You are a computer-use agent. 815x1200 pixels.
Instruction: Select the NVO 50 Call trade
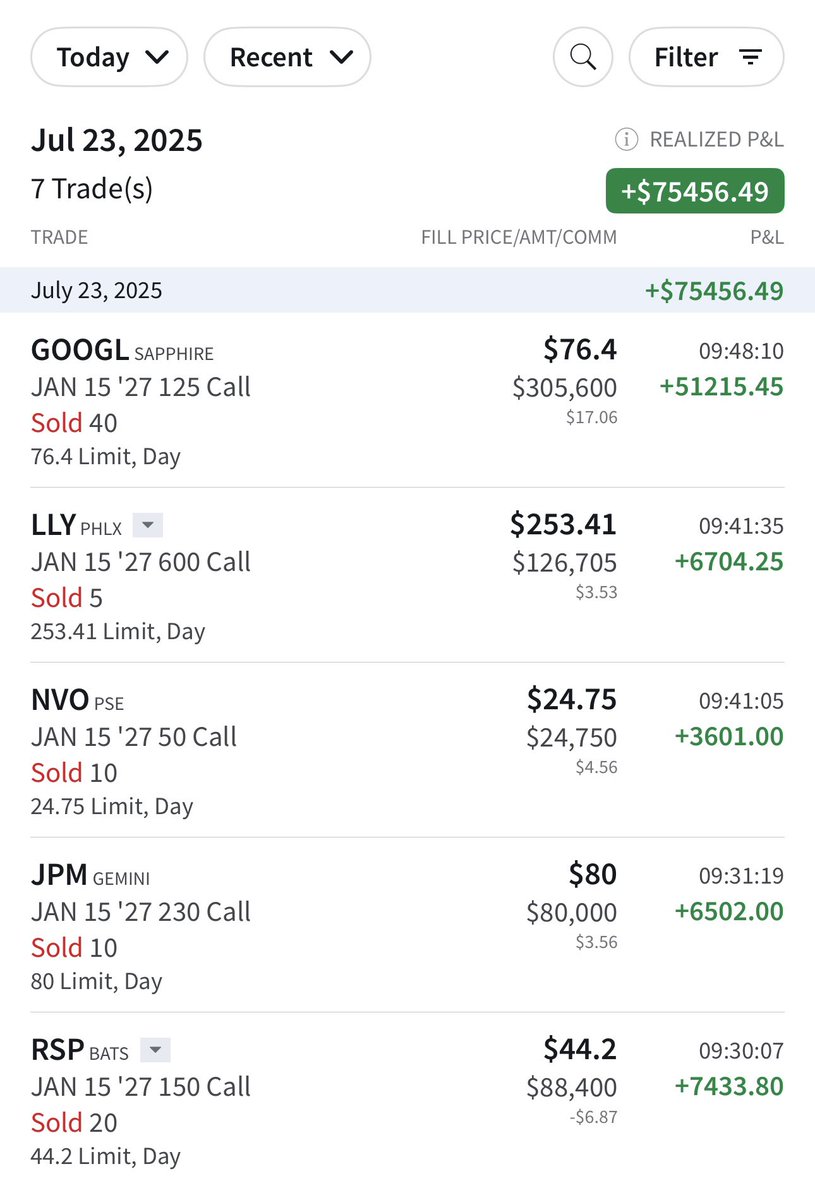pos(133,737)
